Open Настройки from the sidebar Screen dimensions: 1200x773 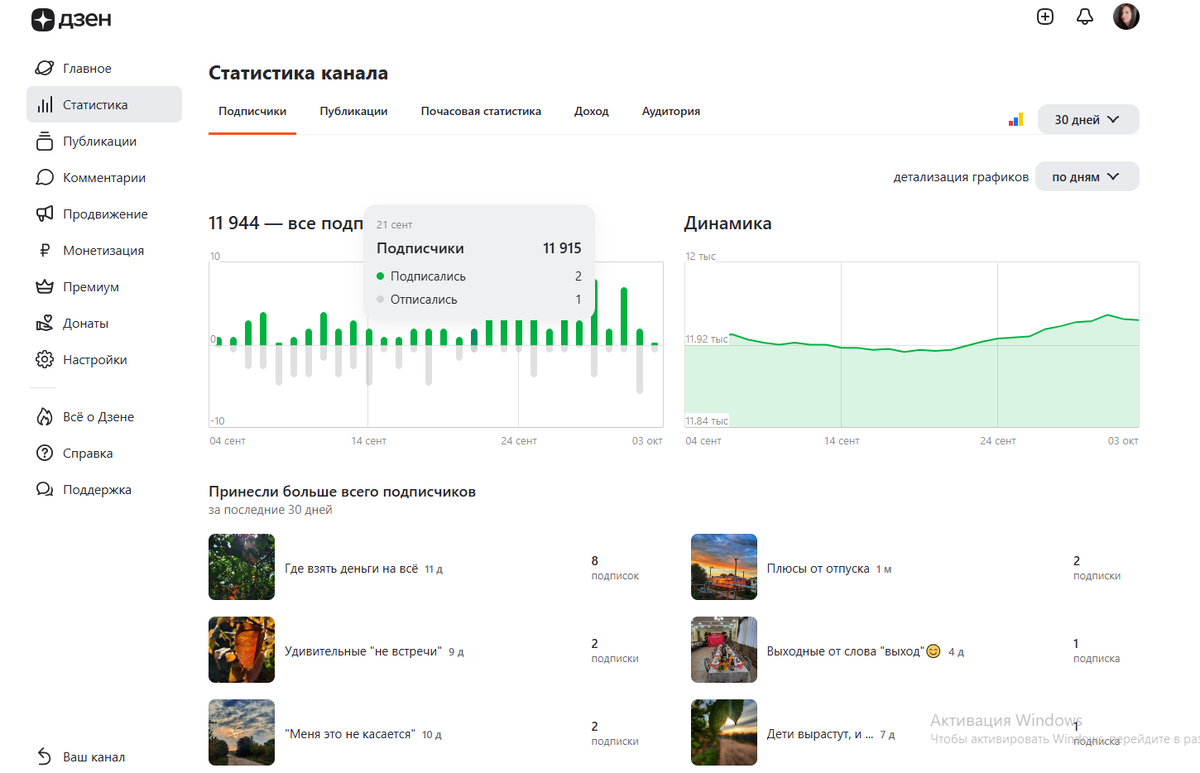pyautogui.click(x=104, y=360)
